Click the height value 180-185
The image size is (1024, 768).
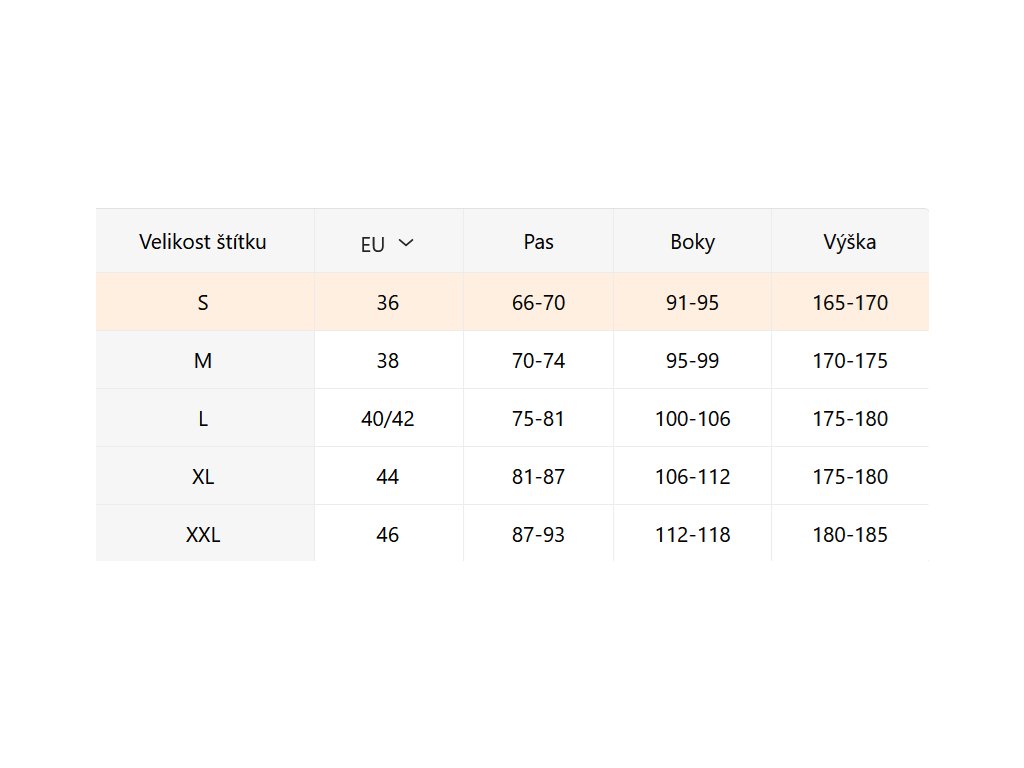(850, 535)
